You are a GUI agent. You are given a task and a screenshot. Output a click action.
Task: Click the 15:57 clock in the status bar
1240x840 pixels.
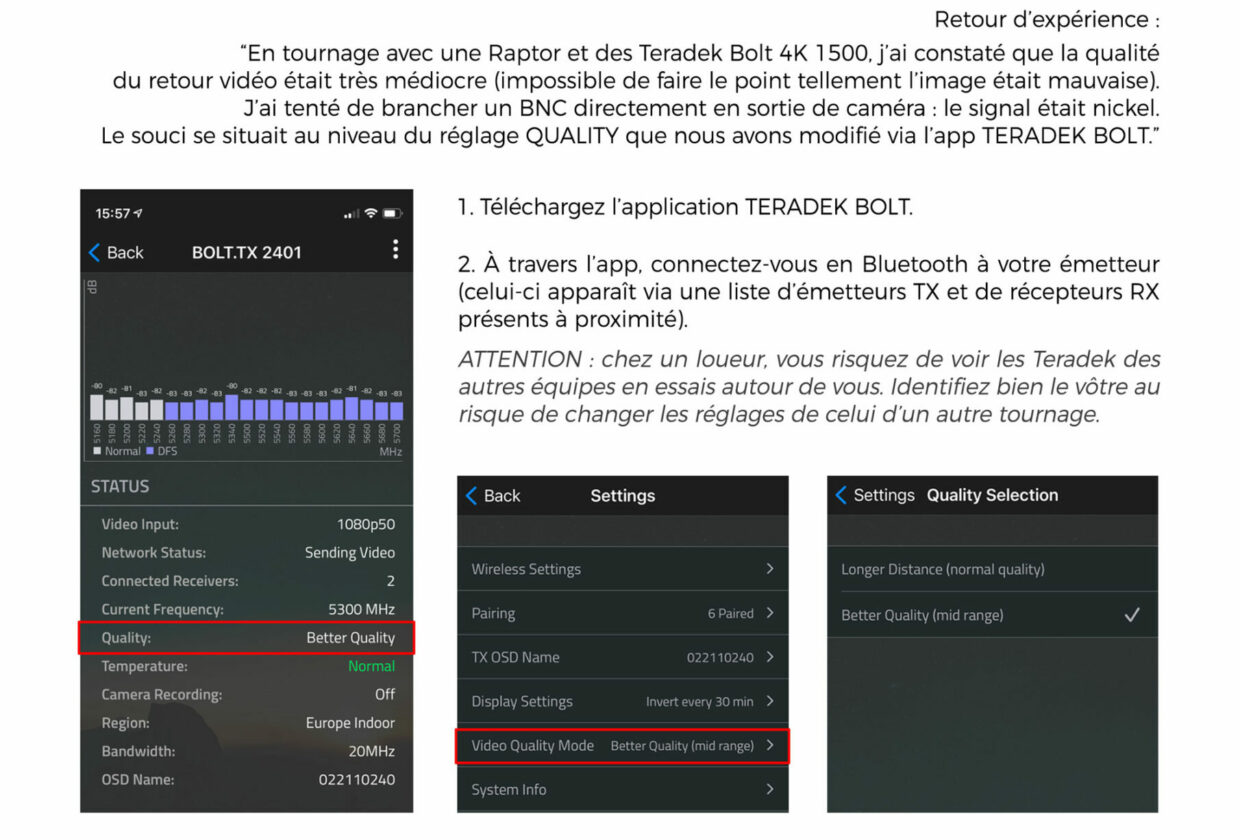tap(113, 213)
